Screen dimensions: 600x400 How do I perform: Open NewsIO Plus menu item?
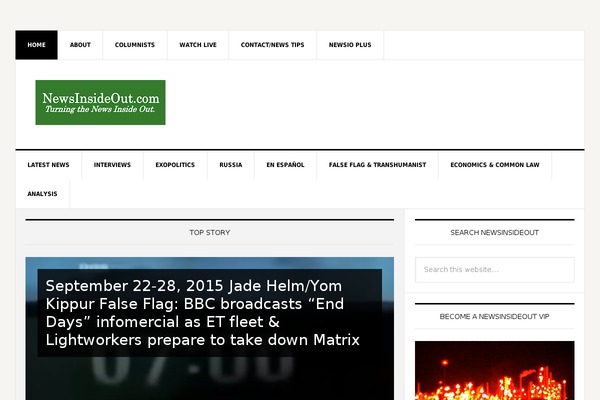[350, 45]
